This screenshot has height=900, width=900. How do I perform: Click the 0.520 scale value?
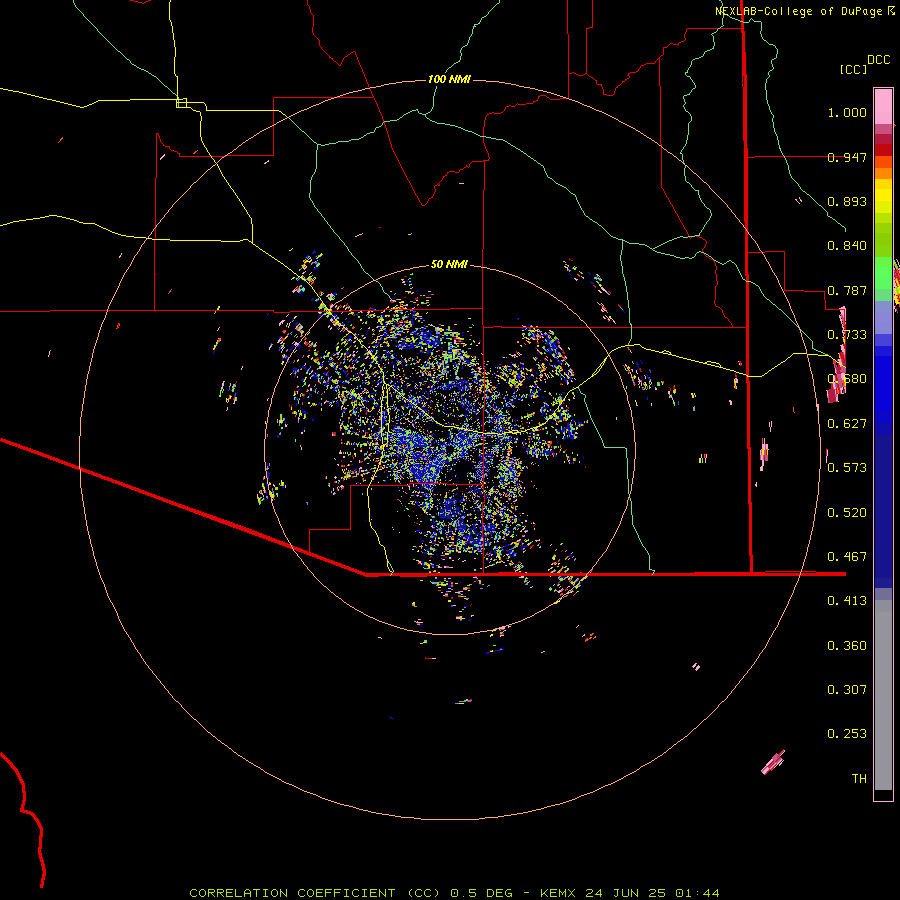(847, 513)
